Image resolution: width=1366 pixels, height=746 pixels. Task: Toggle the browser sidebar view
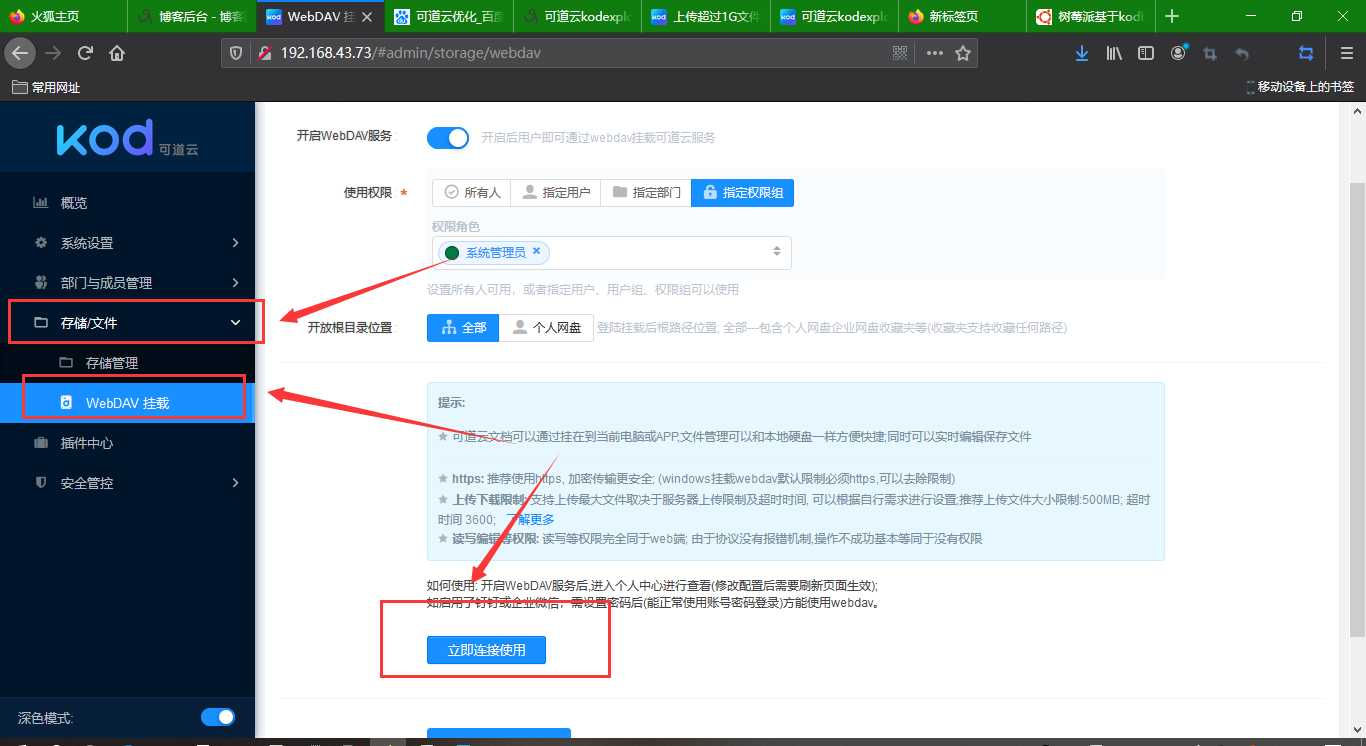coord(1146,53)
